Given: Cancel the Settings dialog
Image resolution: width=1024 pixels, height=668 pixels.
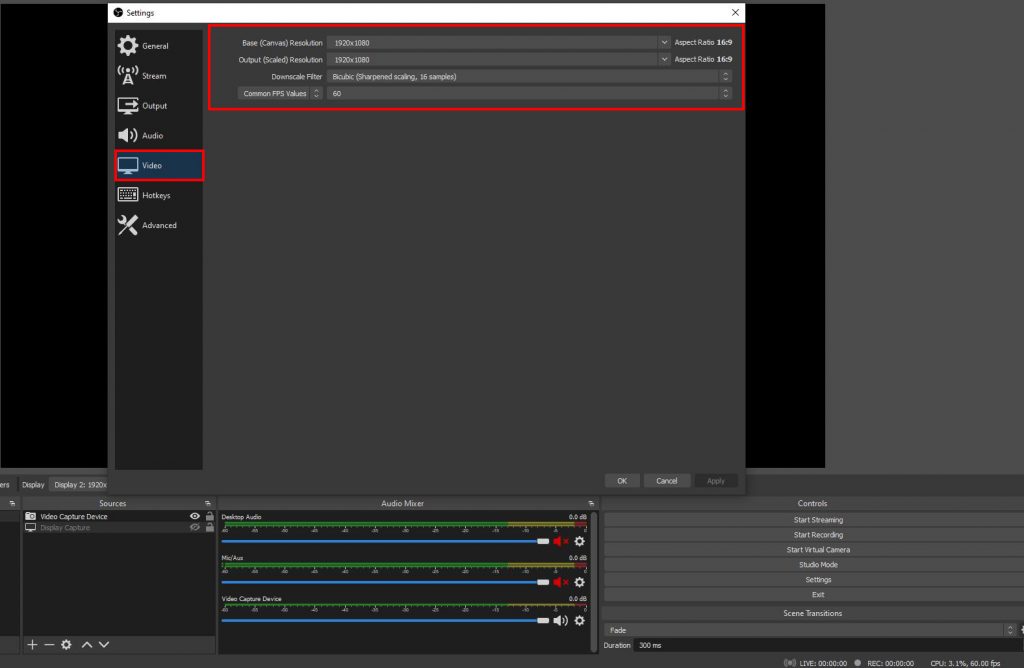Looking at the screenshot, I should pyautogui.click(x=667, y=481).
